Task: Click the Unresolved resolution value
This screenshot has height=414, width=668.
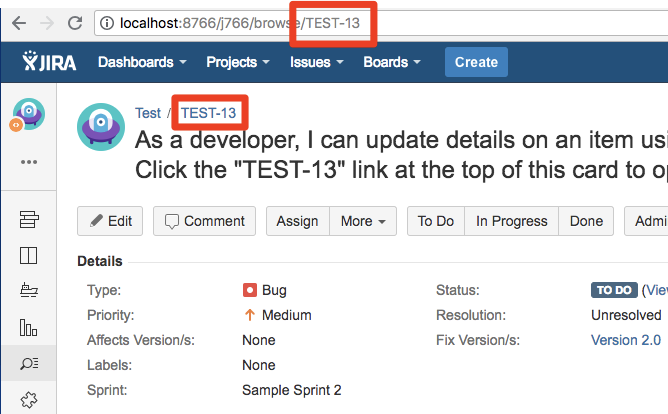Action: click(626, 315)
